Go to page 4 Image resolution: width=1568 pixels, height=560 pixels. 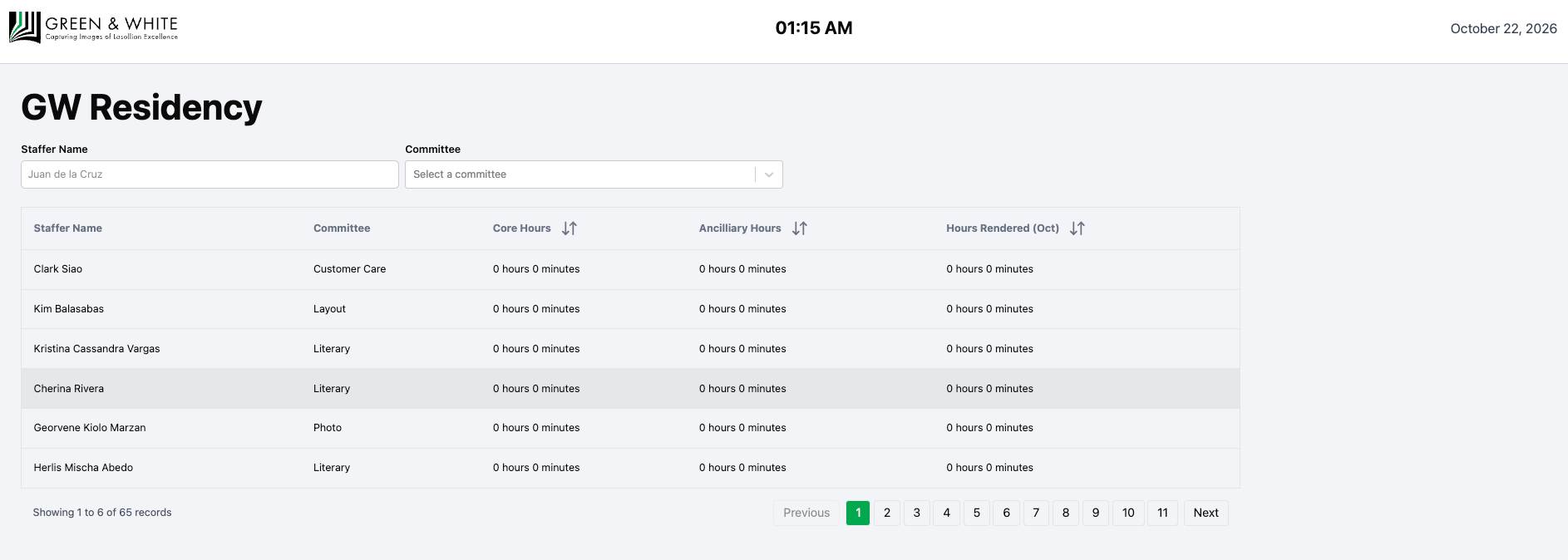(x=947, y=513)
